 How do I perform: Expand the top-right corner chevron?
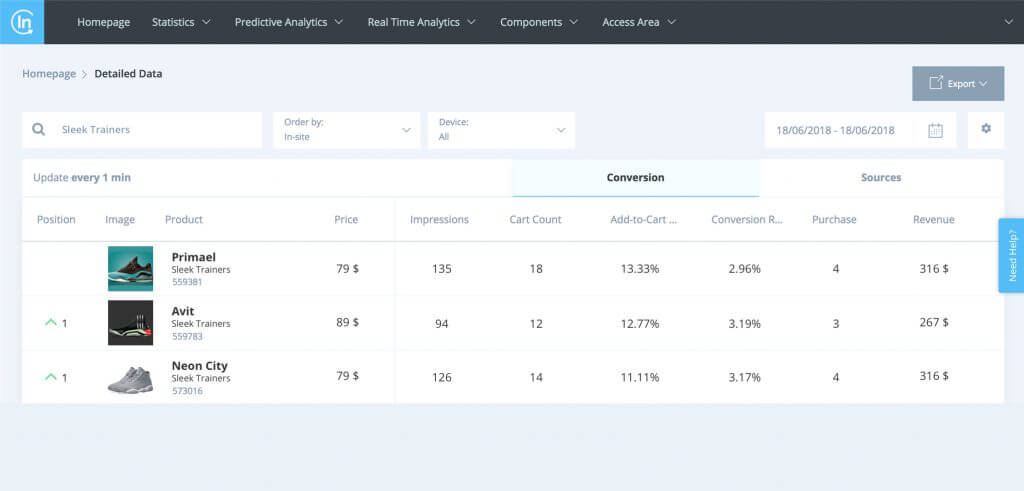pyautogui.click(x=1007, y=22)
